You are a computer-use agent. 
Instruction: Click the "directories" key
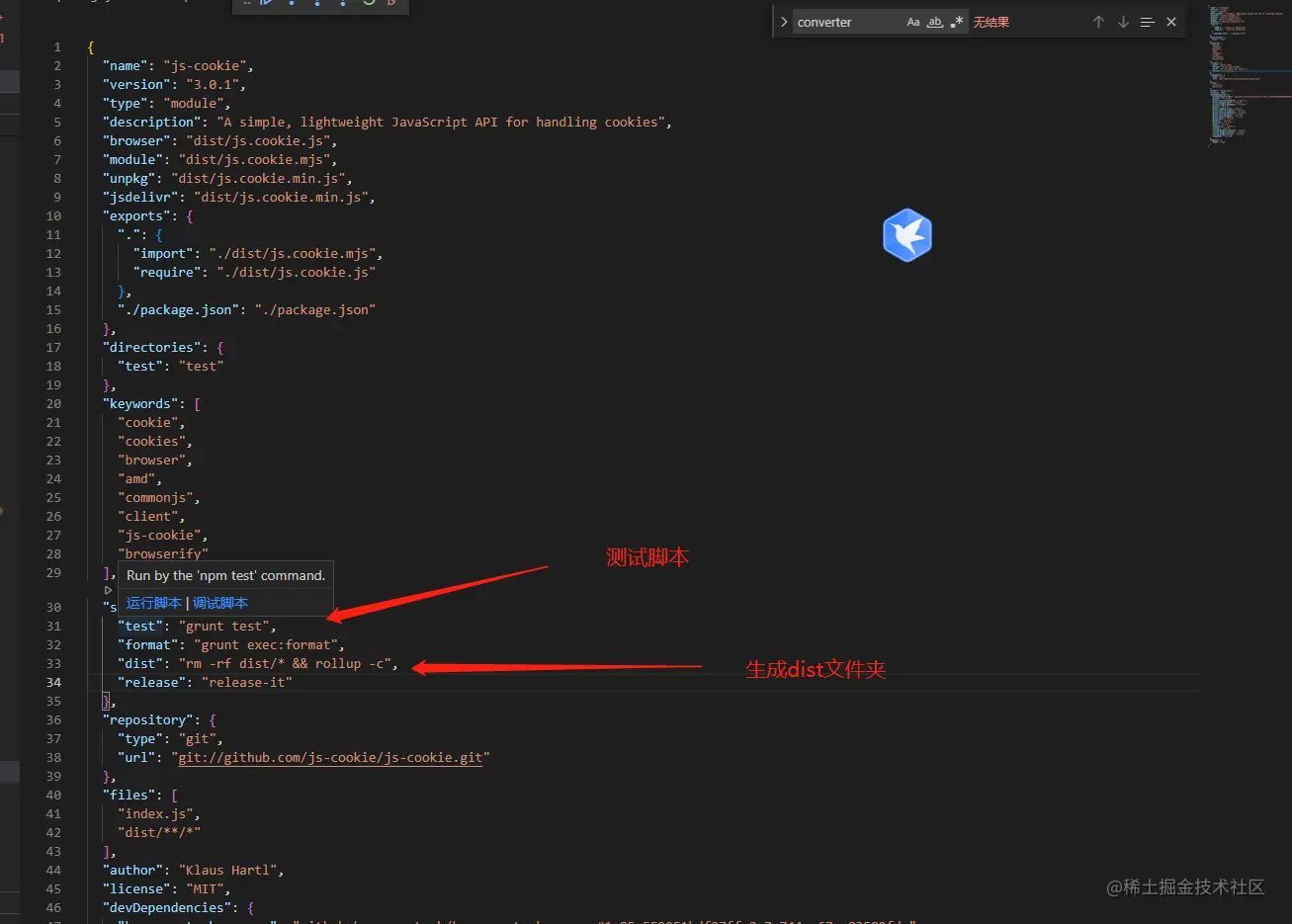(x=152, y=348)
